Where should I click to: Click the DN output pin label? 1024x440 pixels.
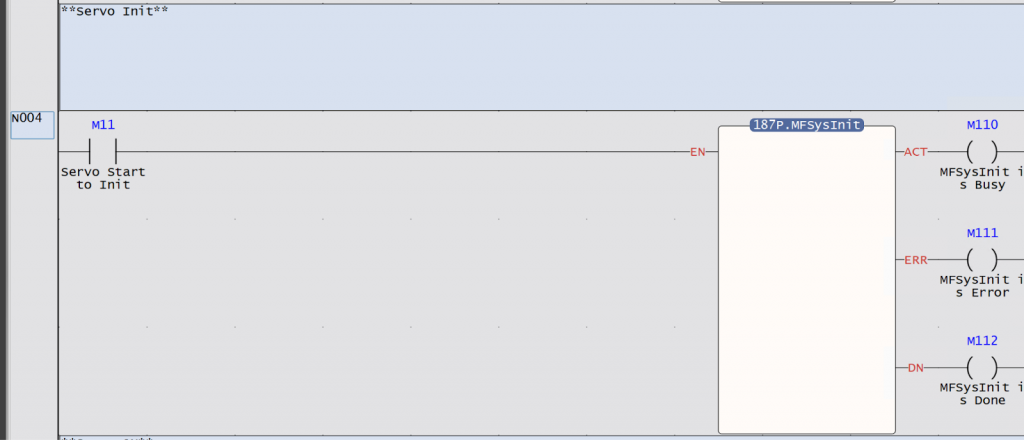point(916,368)
